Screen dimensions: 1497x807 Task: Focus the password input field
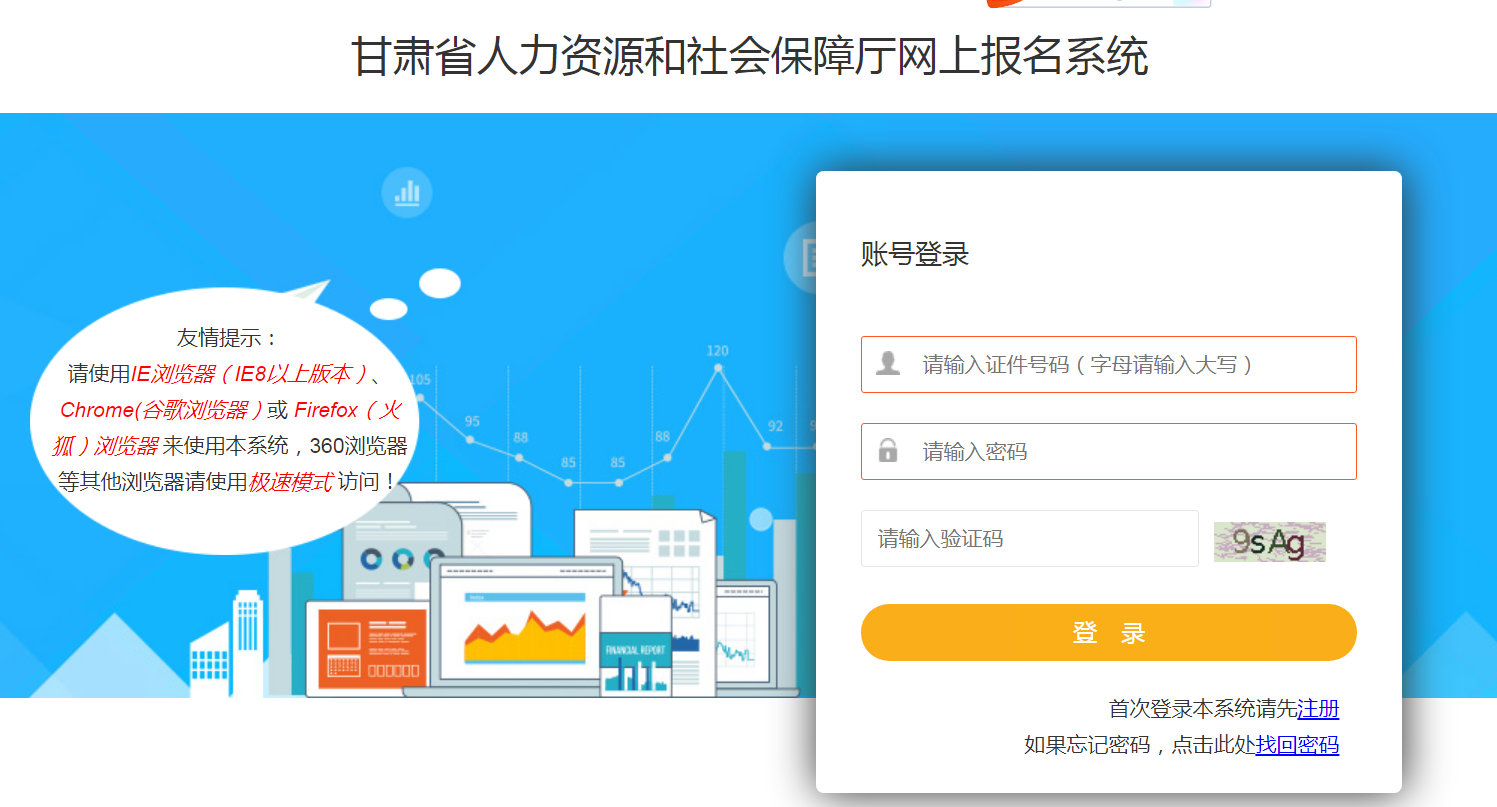[1108, 451]
